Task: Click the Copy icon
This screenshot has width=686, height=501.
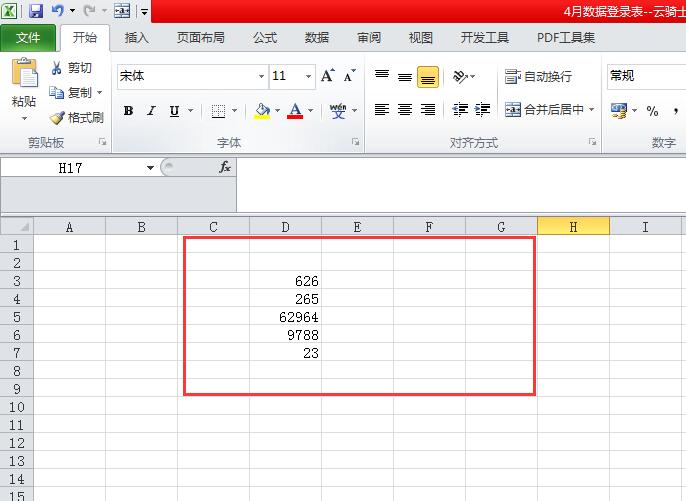Action: 56,92
